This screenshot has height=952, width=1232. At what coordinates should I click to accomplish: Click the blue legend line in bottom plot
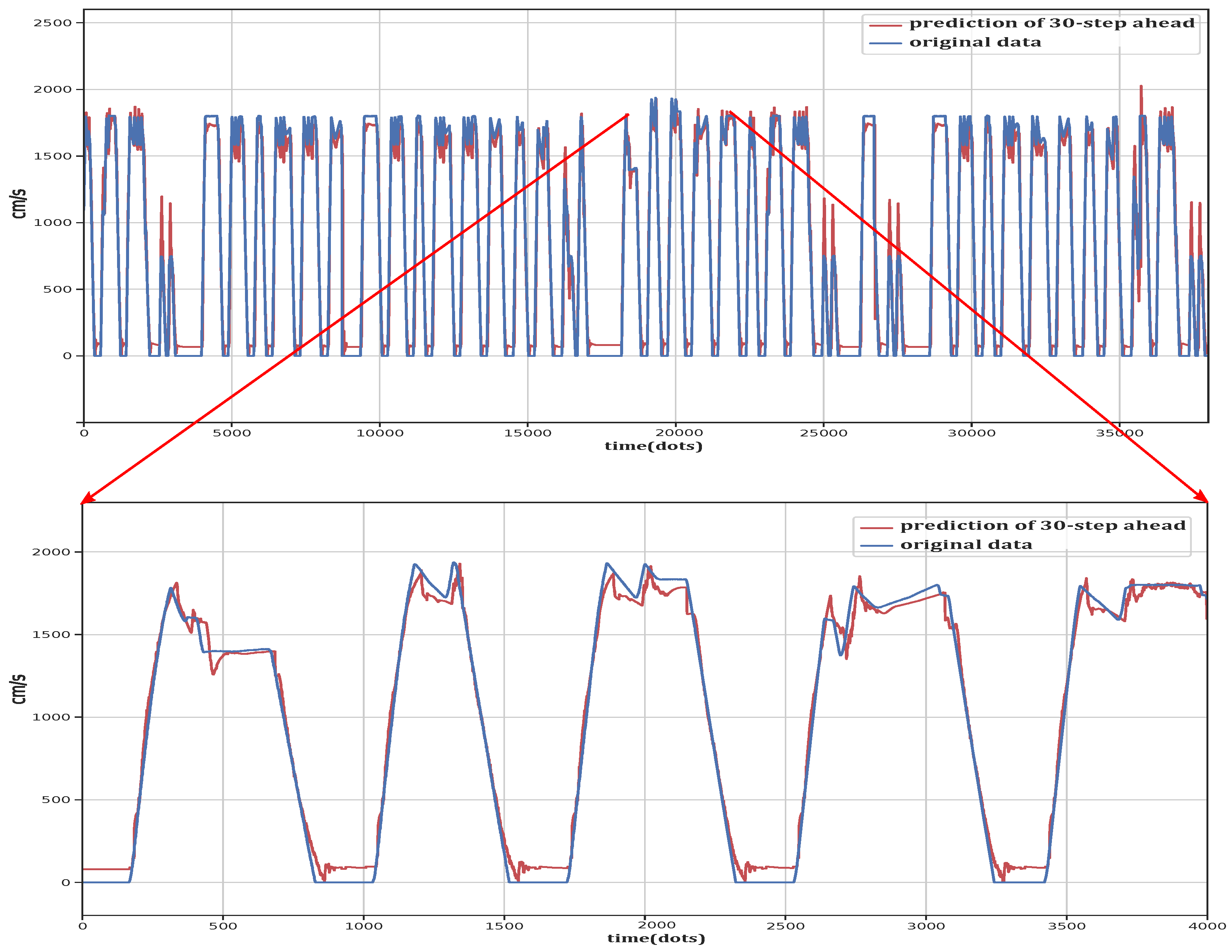point(876,546)
